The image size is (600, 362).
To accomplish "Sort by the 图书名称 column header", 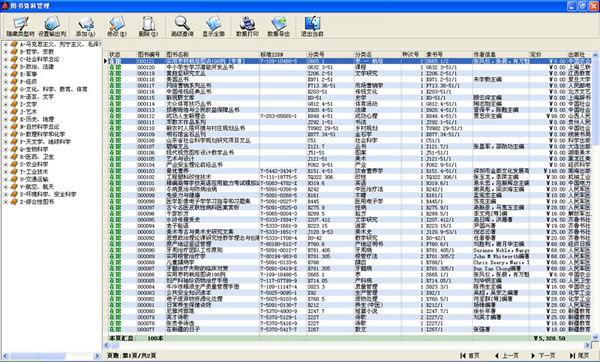I will [x=212, y=54].
